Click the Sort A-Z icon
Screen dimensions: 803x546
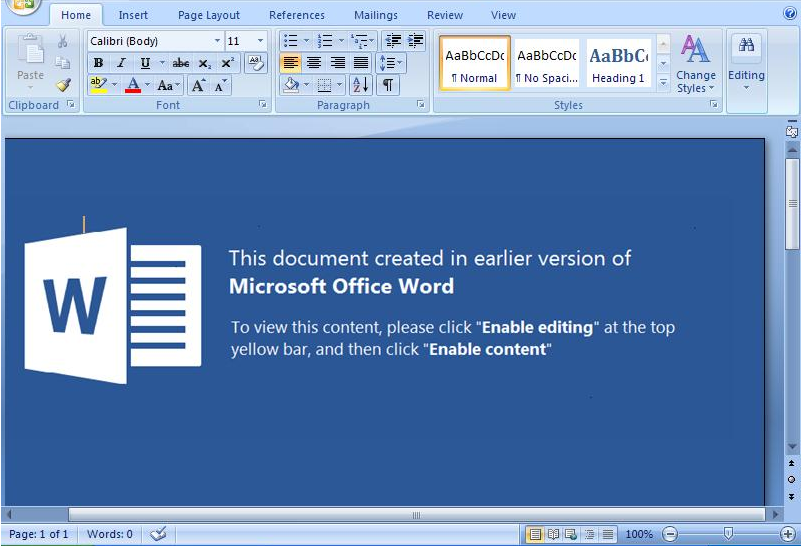coord(361,85)
